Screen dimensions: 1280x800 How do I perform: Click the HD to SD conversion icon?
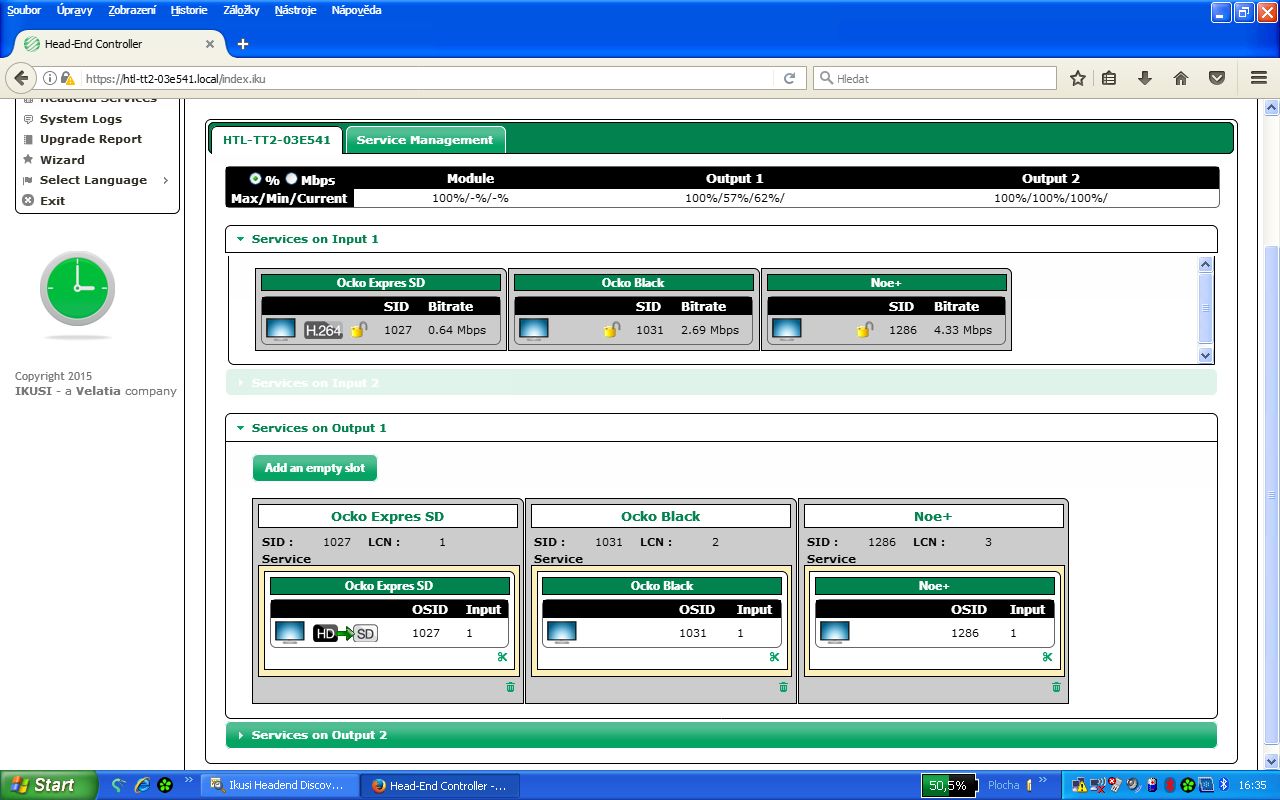(345, 633)
